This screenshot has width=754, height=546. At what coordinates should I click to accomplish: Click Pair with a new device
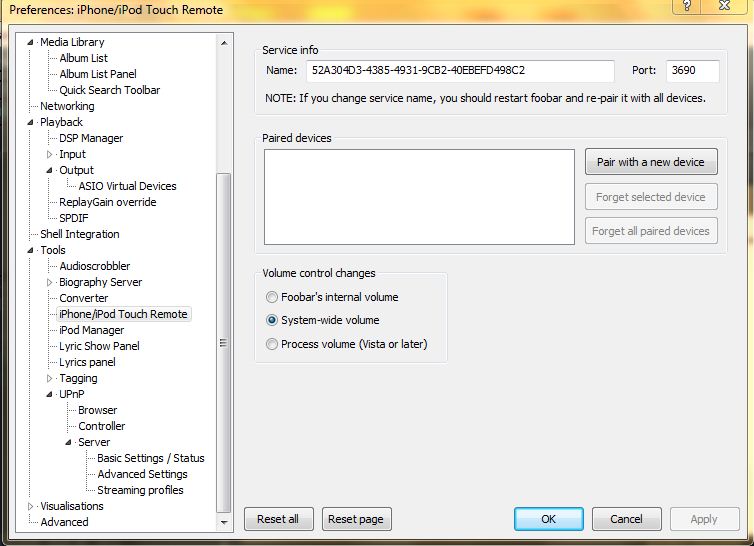(651, 162)
